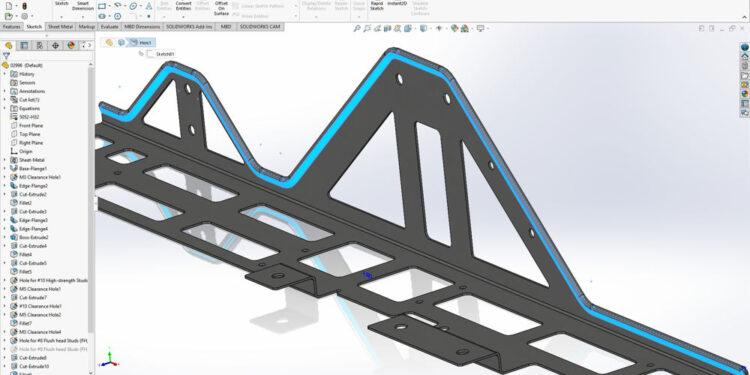Open the File Explorer task pane icon
The image size is (750, 375).
coord(745,76)
